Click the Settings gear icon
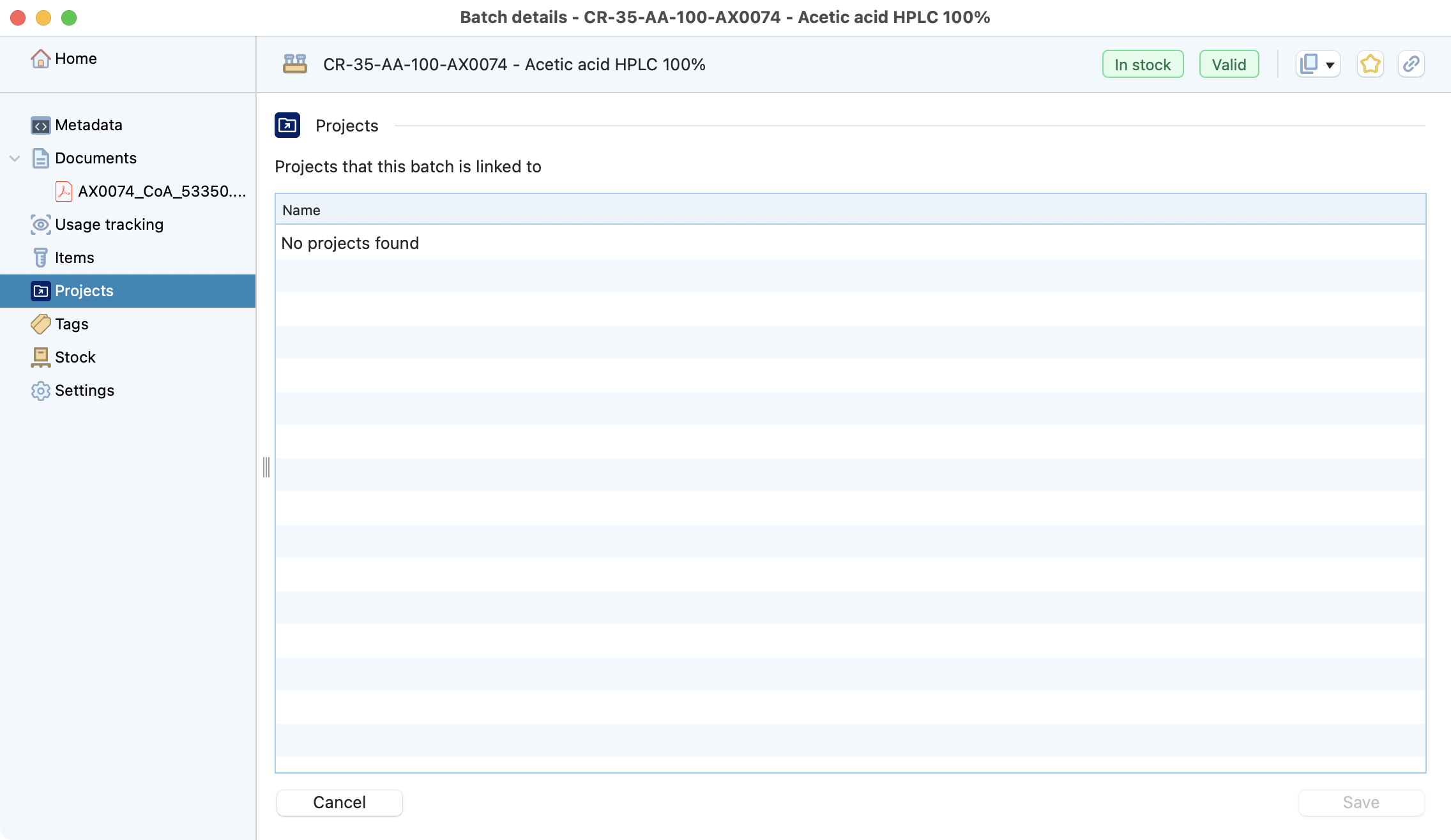This screenshot has height=840, width=1451. (40, 391)
